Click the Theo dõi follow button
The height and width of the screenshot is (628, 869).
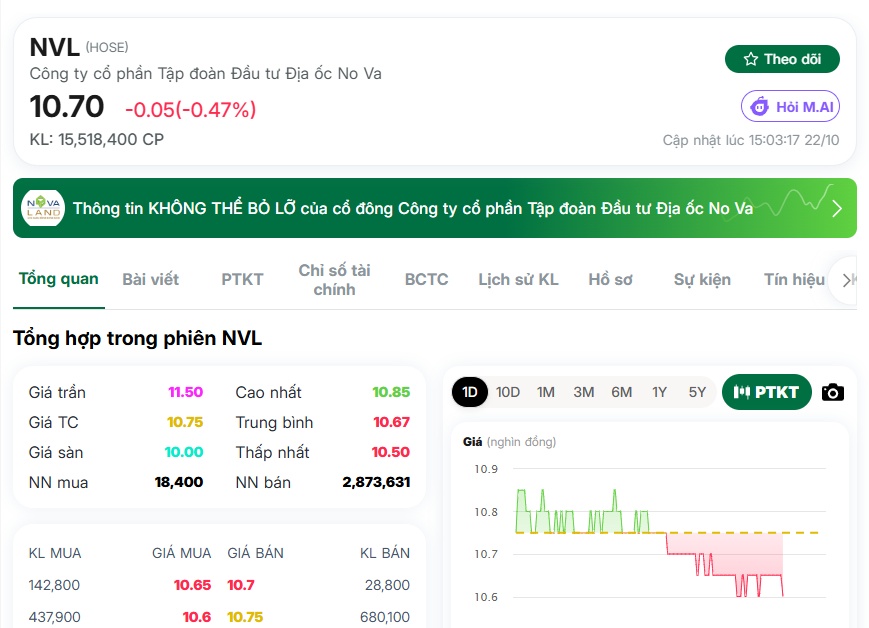(x=782, y=59)
